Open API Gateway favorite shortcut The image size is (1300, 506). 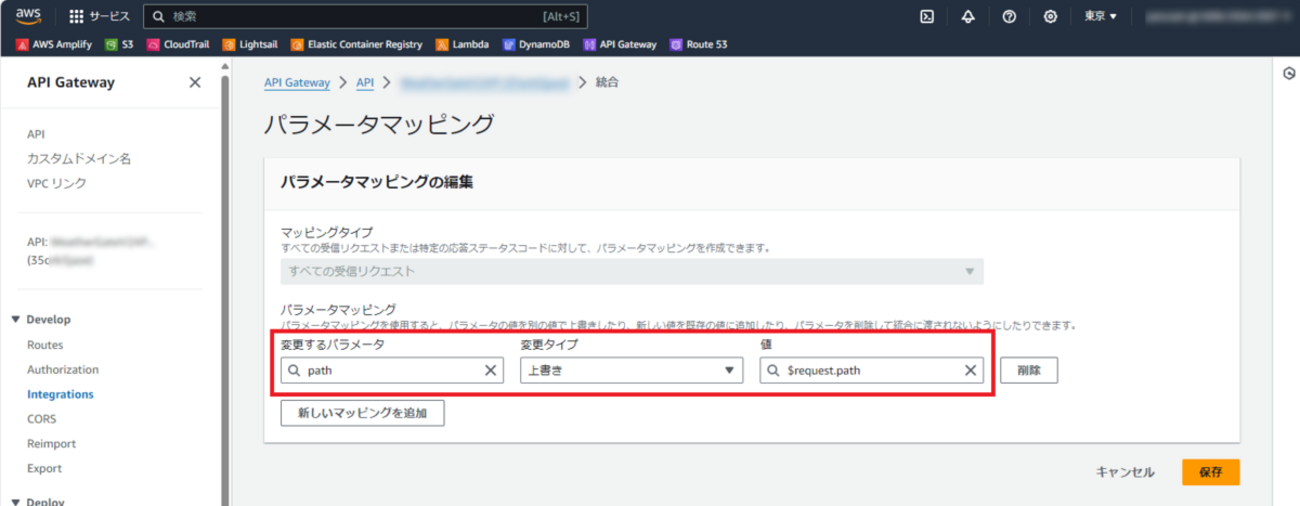click(x=620, y=44)
